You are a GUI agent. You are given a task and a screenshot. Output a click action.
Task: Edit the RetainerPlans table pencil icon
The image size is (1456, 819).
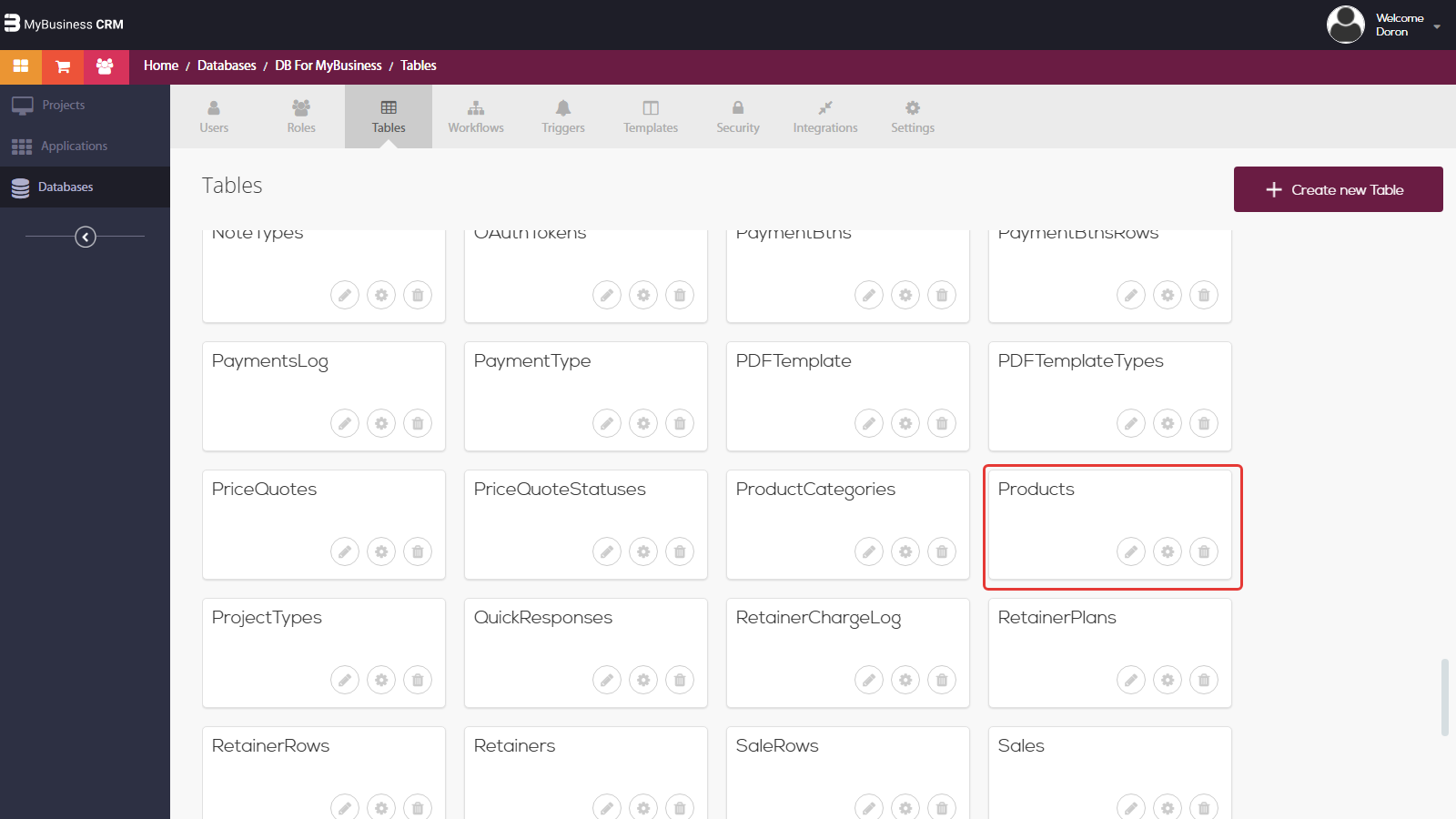coord(1131,680)
